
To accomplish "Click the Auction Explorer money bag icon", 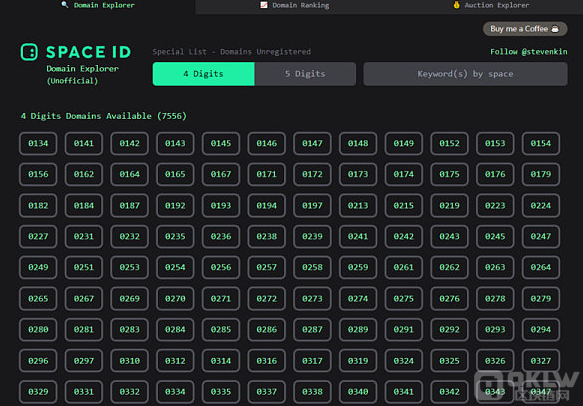I will 457,5.
